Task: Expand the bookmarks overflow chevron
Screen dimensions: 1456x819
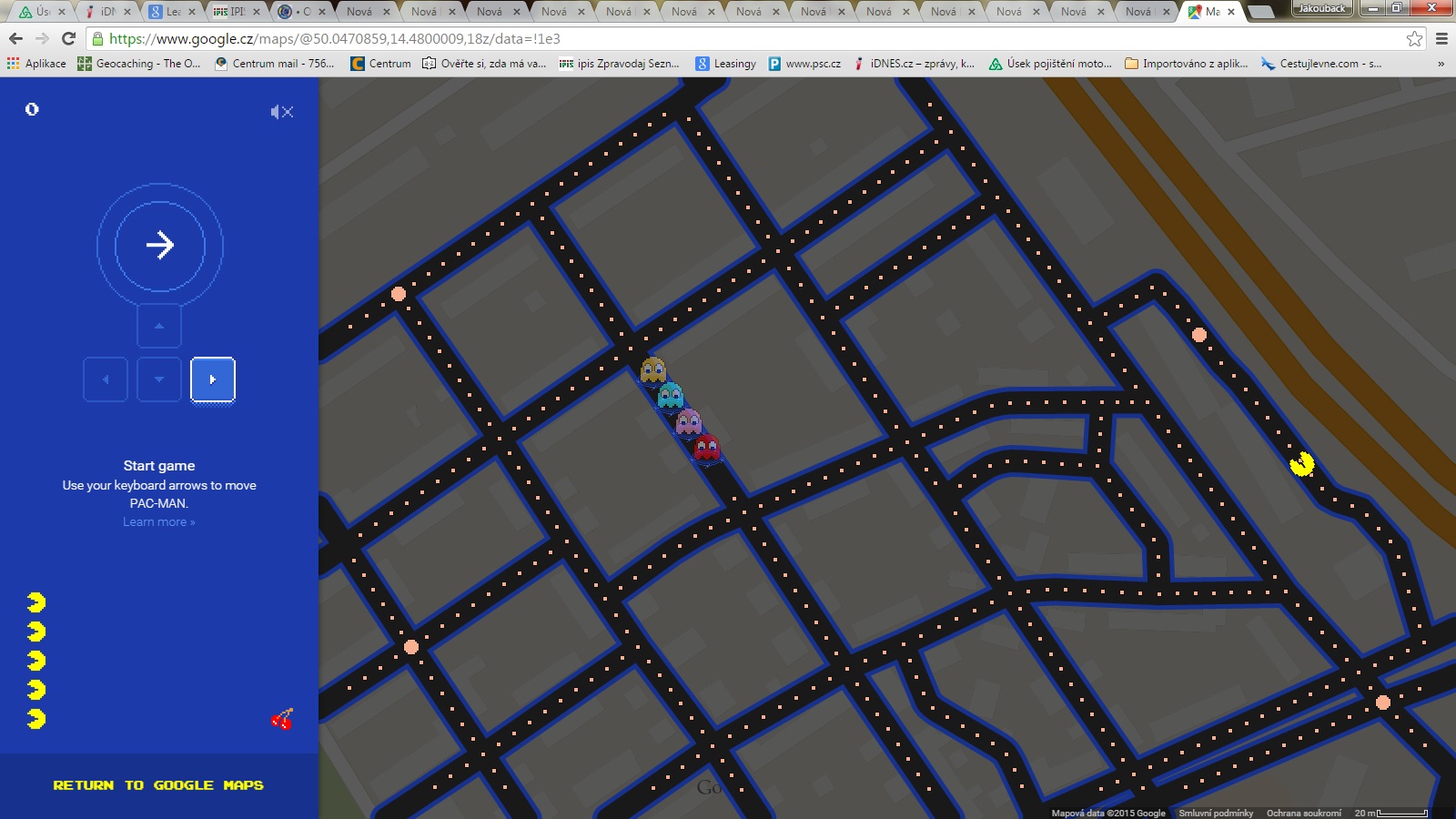Action: pos(1441,64)
